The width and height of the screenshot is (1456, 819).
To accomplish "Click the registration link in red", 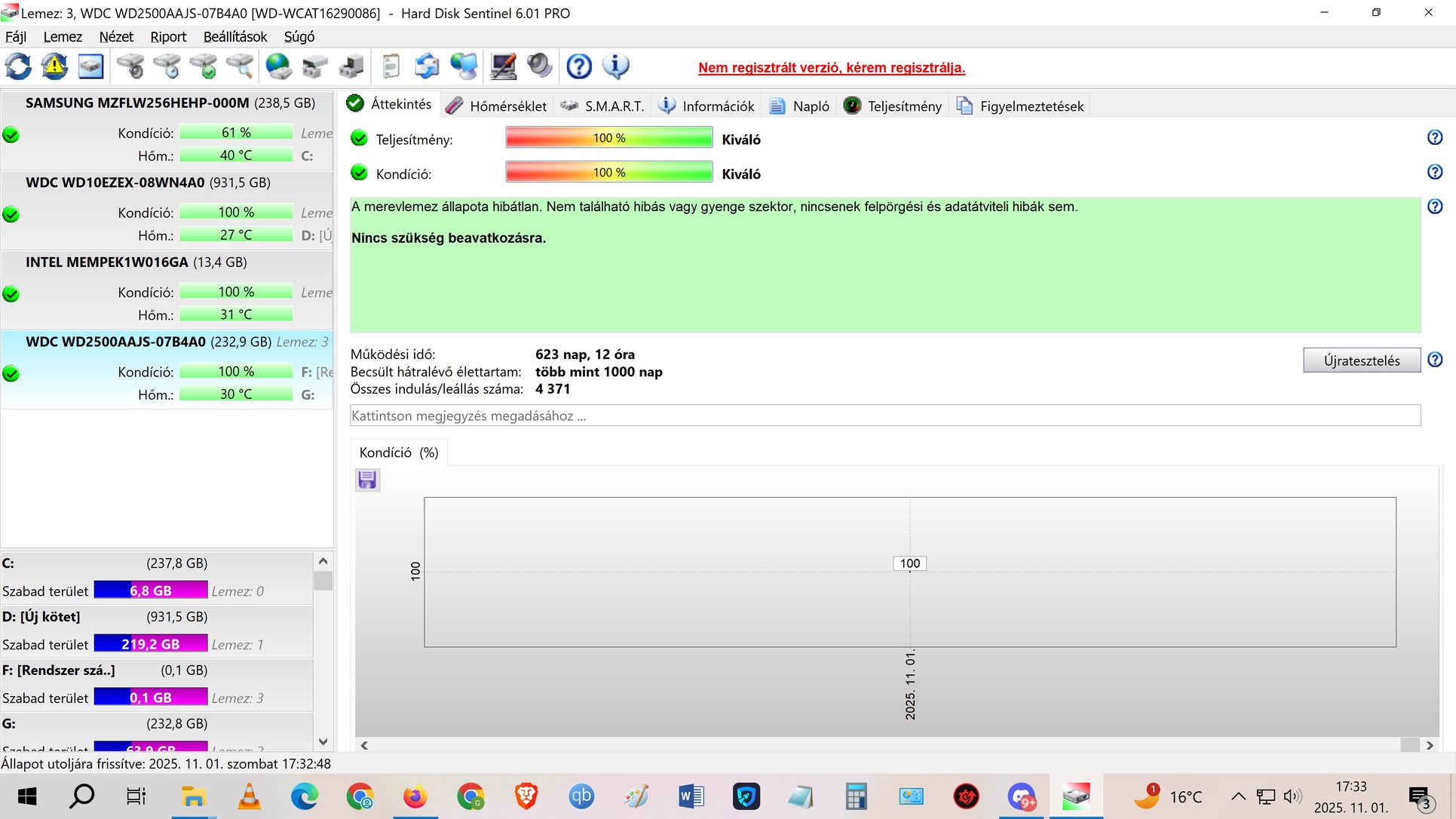I will click(831, 68).
